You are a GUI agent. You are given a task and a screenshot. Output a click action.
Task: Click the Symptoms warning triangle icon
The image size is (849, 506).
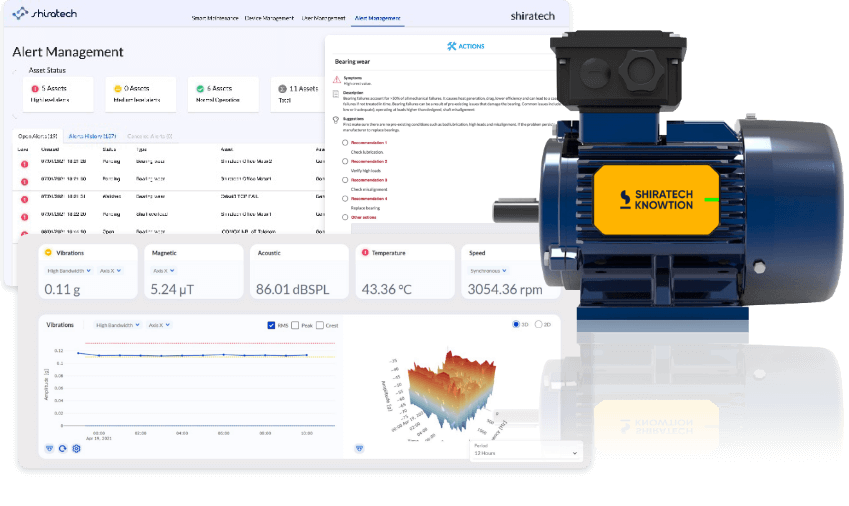(337, 80)
